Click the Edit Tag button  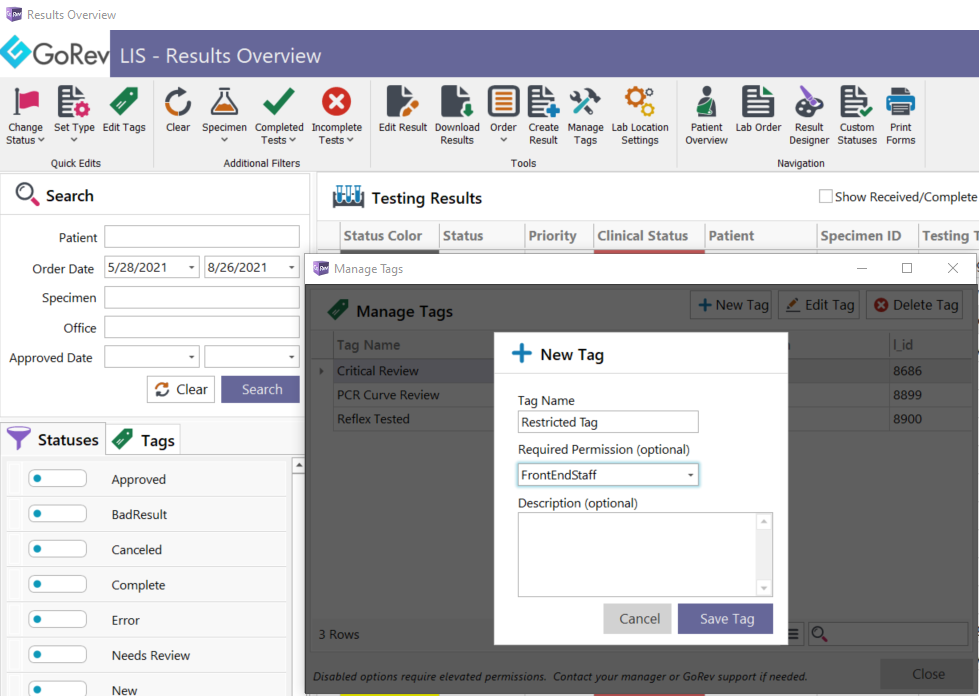[819, 305]
